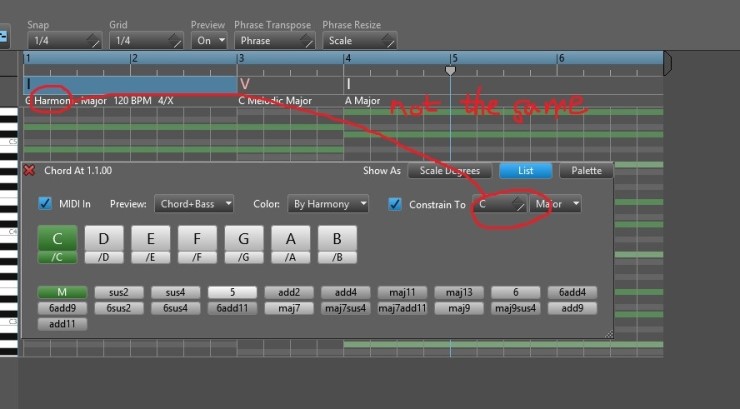Select bass note /B

337,258
